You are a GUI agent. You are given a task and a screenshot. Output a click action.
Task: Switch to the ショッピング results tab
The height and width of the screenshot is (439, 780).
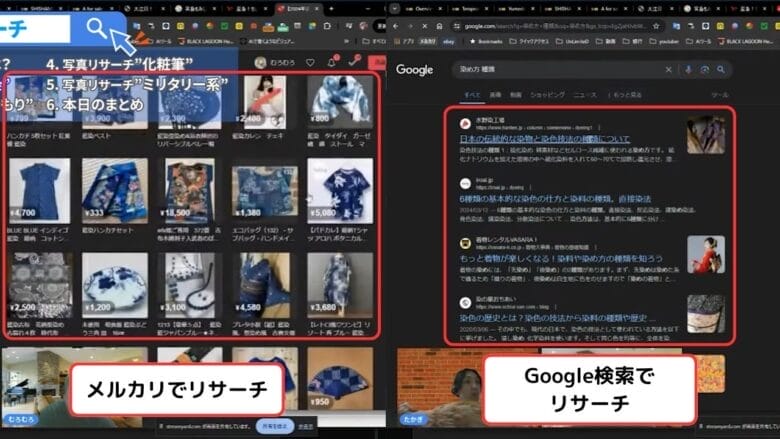547,94
